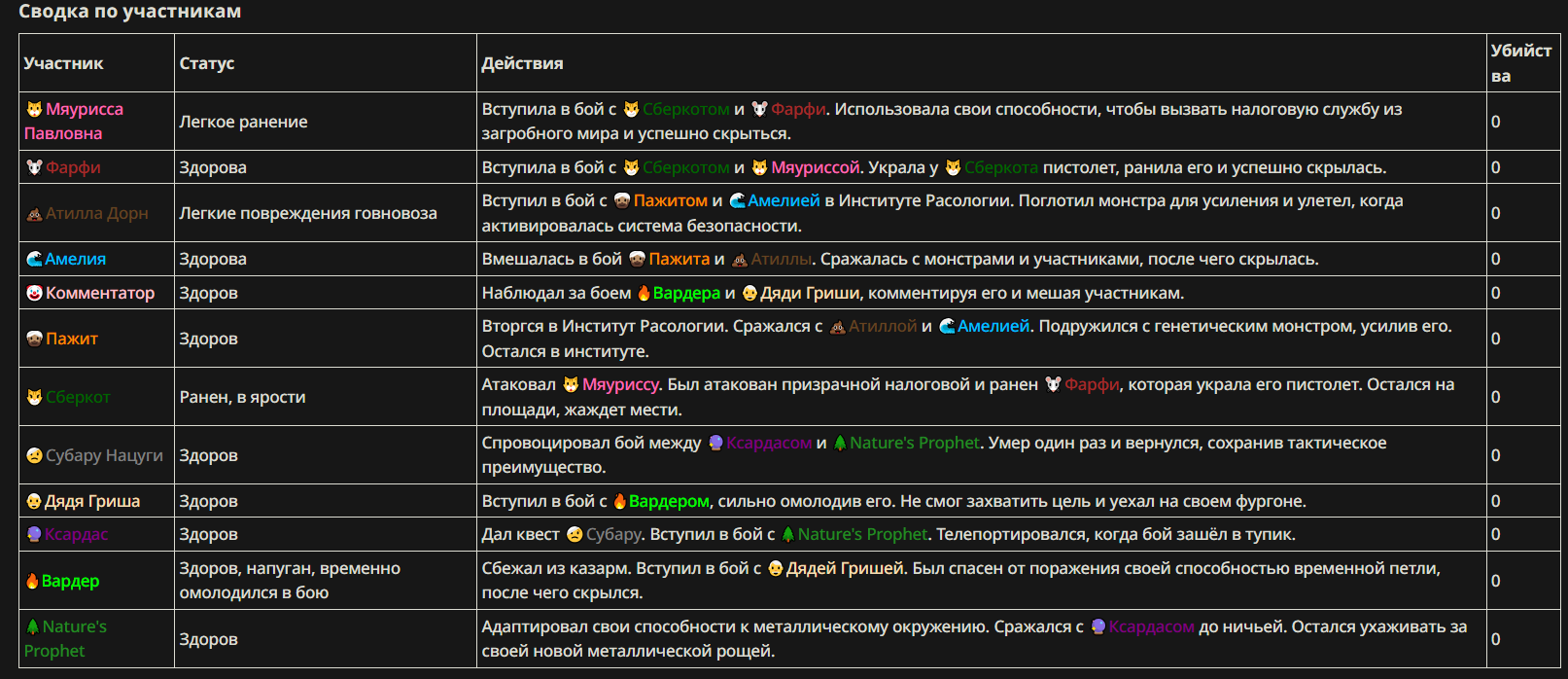Click Вардером mention in Дядя Гриша's actions

pos(669,501)
